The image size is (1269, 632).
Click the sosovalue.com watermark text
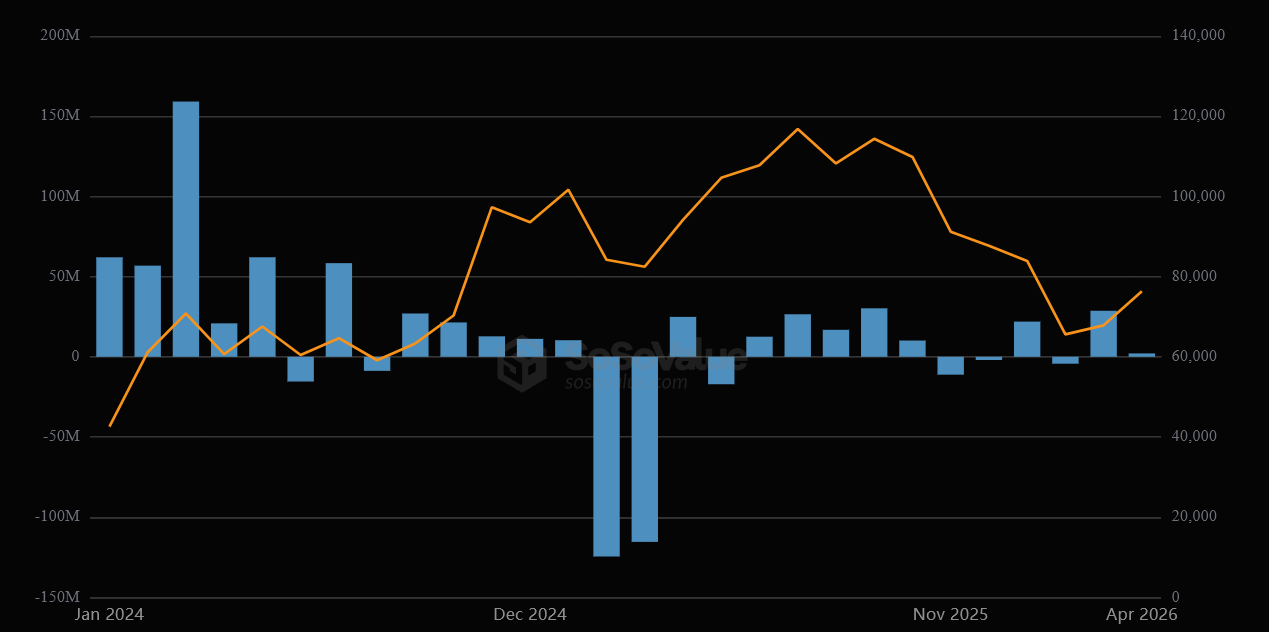coord(626,382)
